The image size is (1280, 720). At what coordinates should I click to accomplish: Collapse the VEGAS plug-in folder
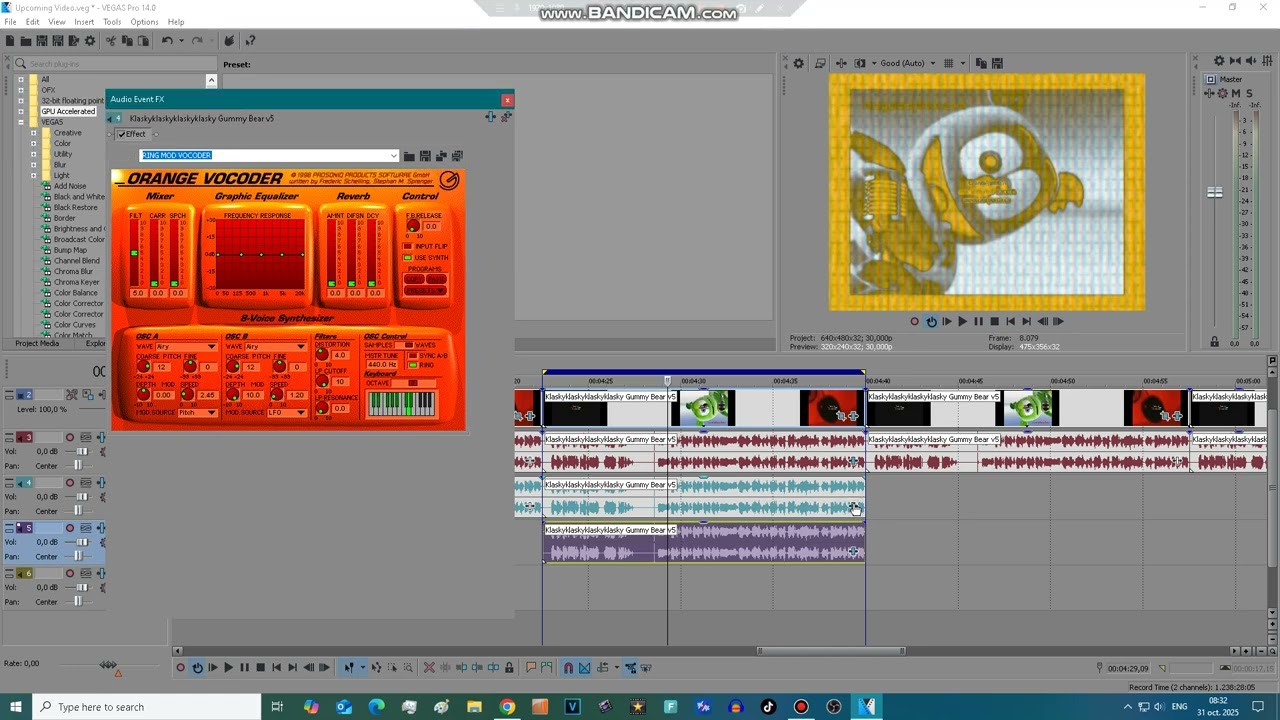coord(20,122)
